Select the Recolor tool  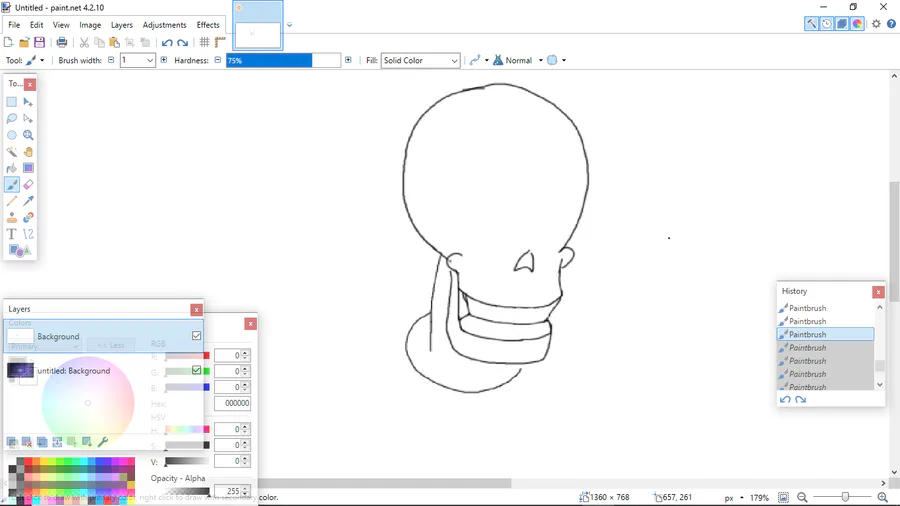tap(28, 218)
